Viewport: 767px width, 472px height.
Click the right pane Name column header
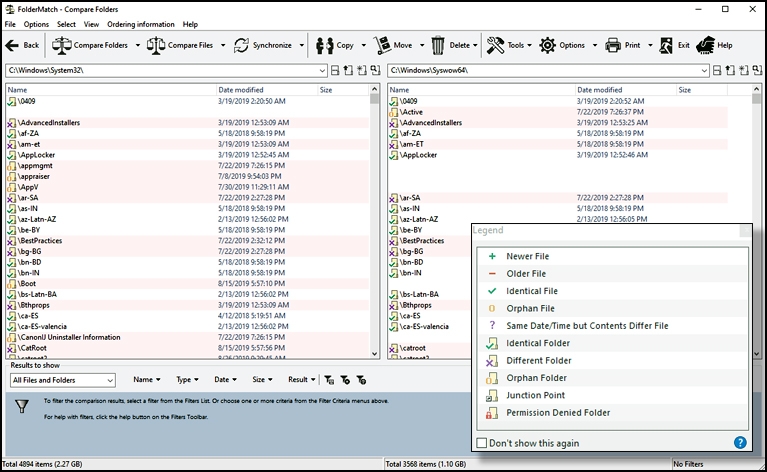click(400, 90)
